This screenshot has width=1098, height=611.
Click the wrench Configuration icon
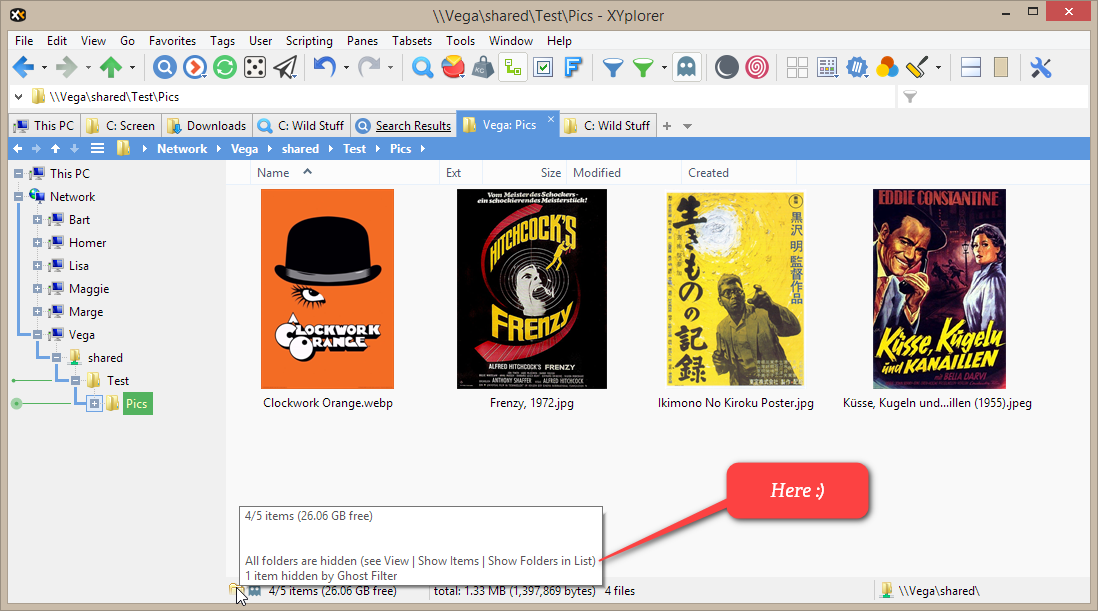pos(1041,68)
